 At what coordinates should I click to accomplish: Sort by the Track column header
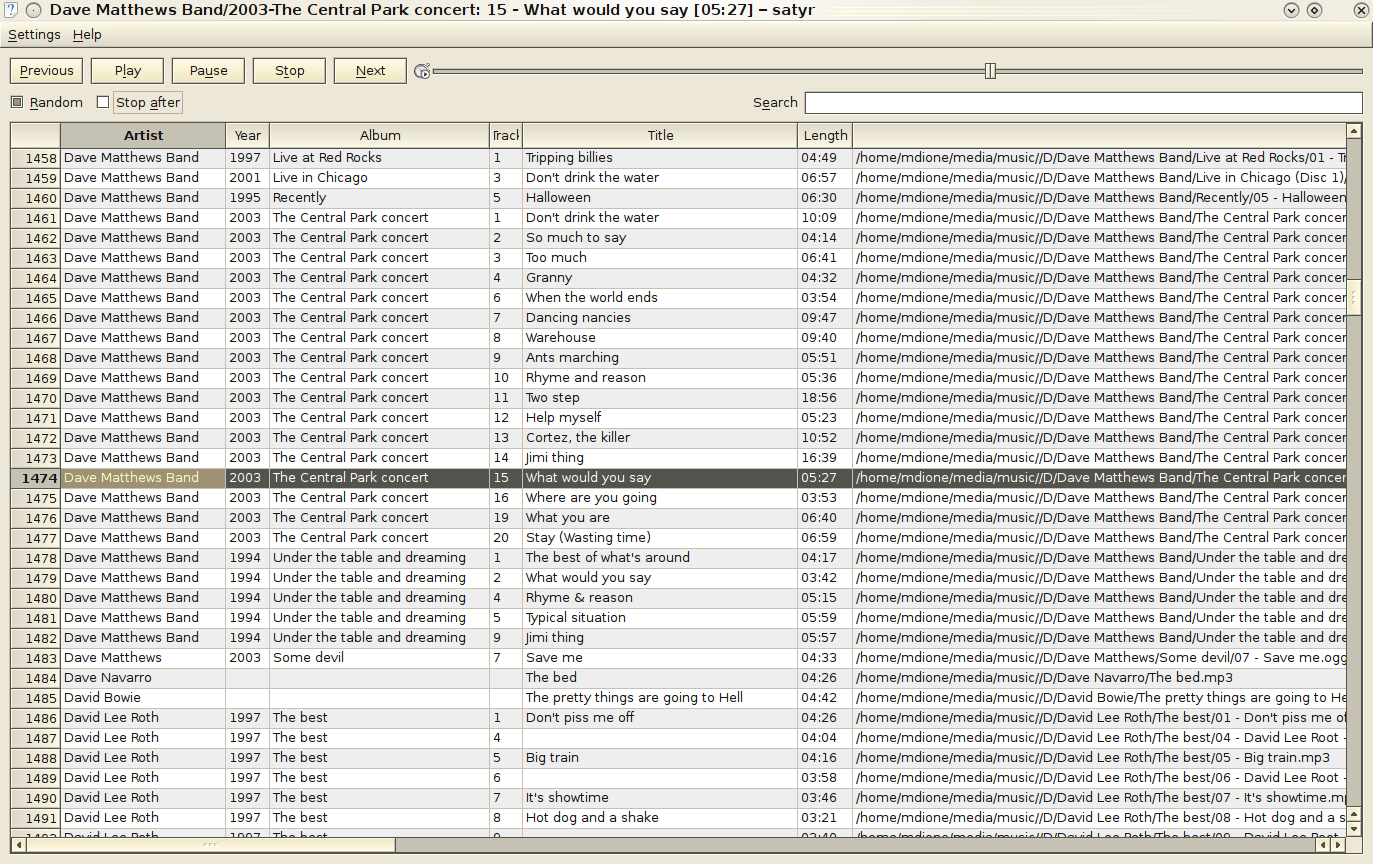click(506, 136)
